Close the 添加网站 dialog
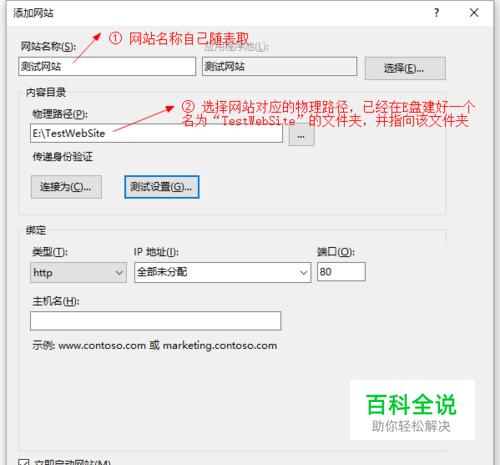The height and width of the screenshot is (465, 500). point(474,13)
